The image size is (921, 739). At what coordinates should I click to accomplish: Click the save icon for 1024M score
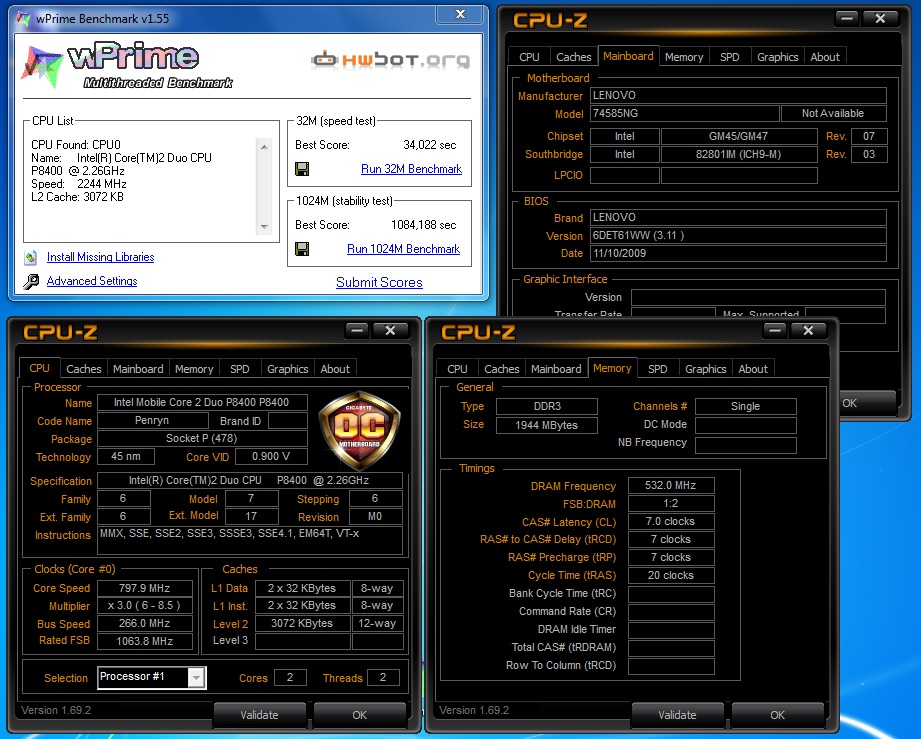click(302, 249)
